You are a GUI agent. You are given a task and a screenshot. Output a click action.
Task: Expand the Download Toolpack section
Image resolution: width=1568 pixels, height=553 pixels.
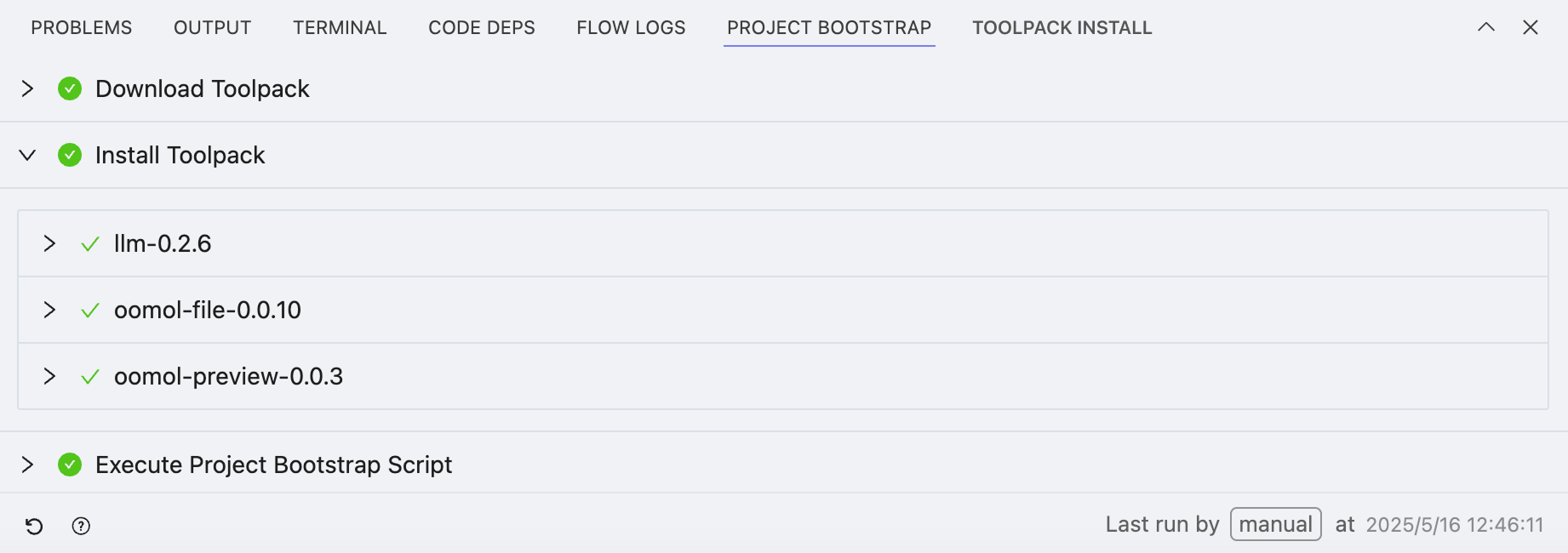[27, 88]
